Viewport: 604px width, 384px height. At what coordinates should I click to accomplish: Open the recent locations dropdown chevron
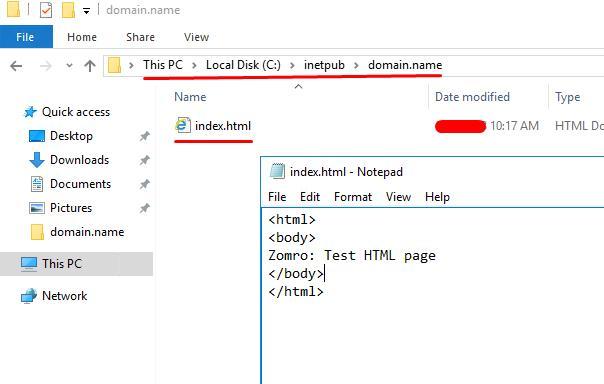69,65
